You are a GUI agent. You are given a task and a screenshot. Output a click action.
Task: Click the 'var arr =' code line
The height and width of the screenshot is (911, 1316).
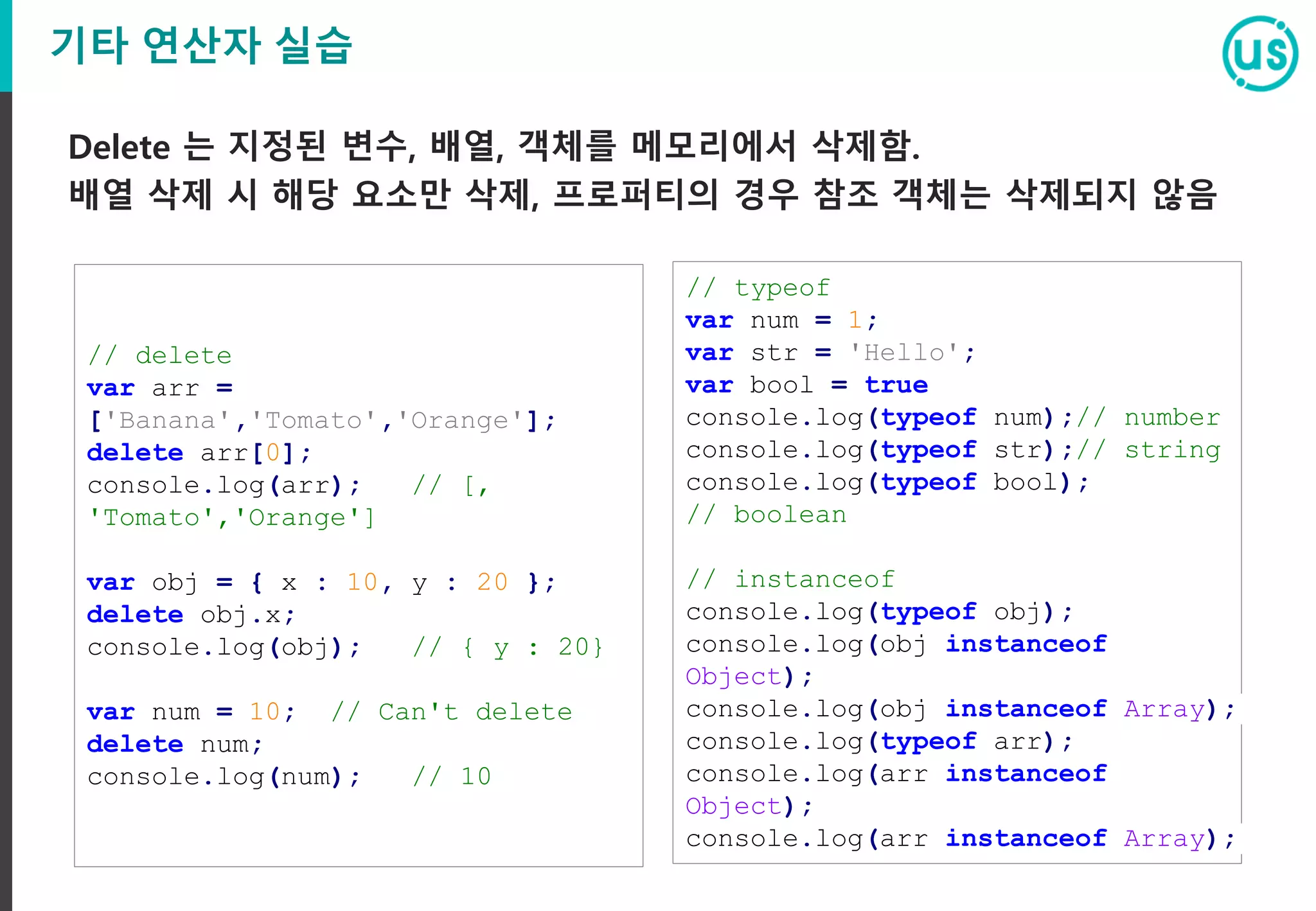point(160,388)
